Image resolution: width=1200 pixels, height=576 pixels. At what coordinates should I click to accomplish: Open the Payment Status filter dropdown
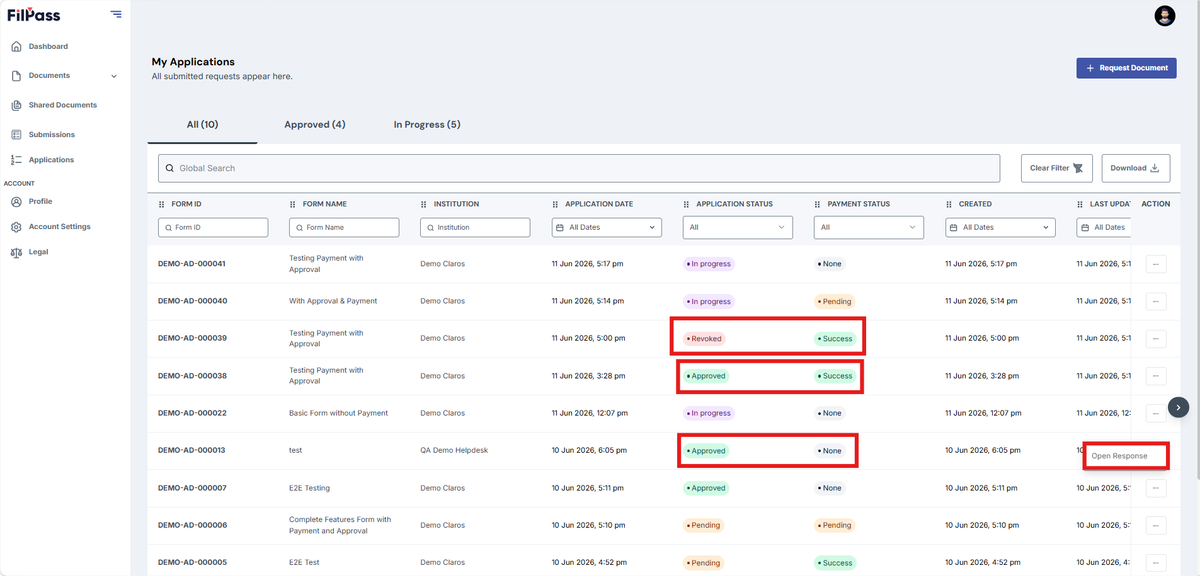click(x=869, y=228)
